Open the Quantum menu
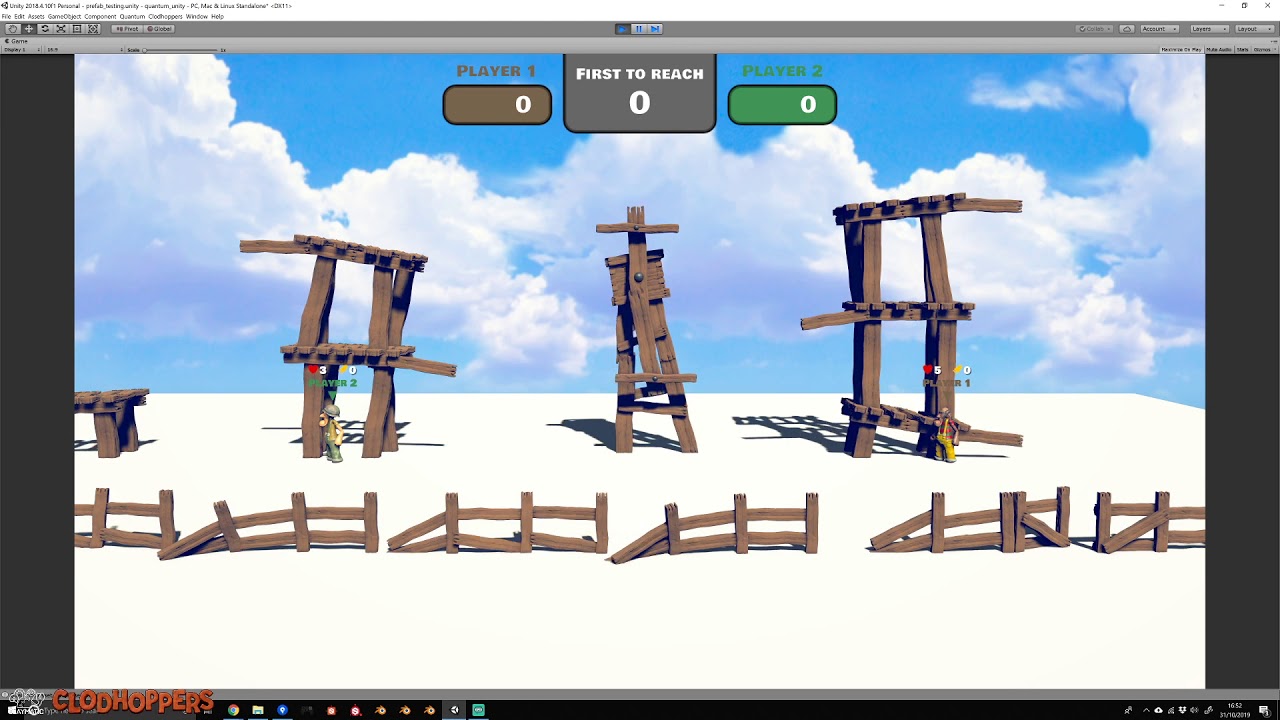The height and width of the screenshot is (720, 1280). point(132,17)
